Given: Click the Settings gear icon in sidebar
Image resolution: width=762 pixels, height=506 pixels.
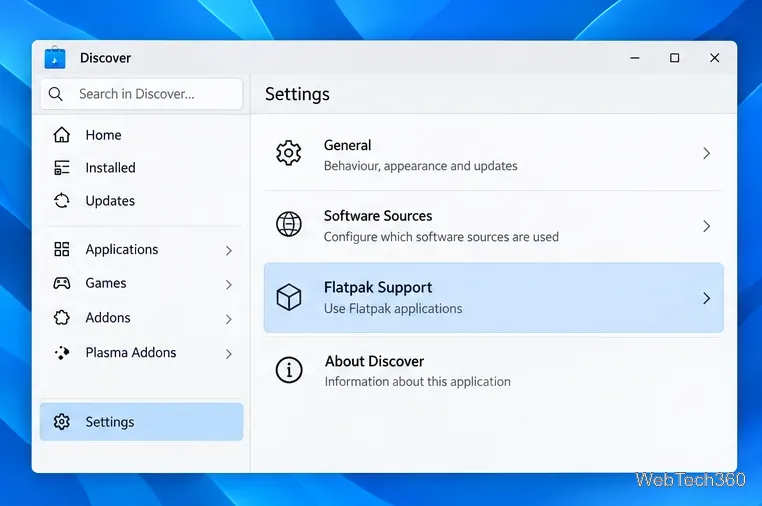Looking at the screenshot, I should click(62, 422).
